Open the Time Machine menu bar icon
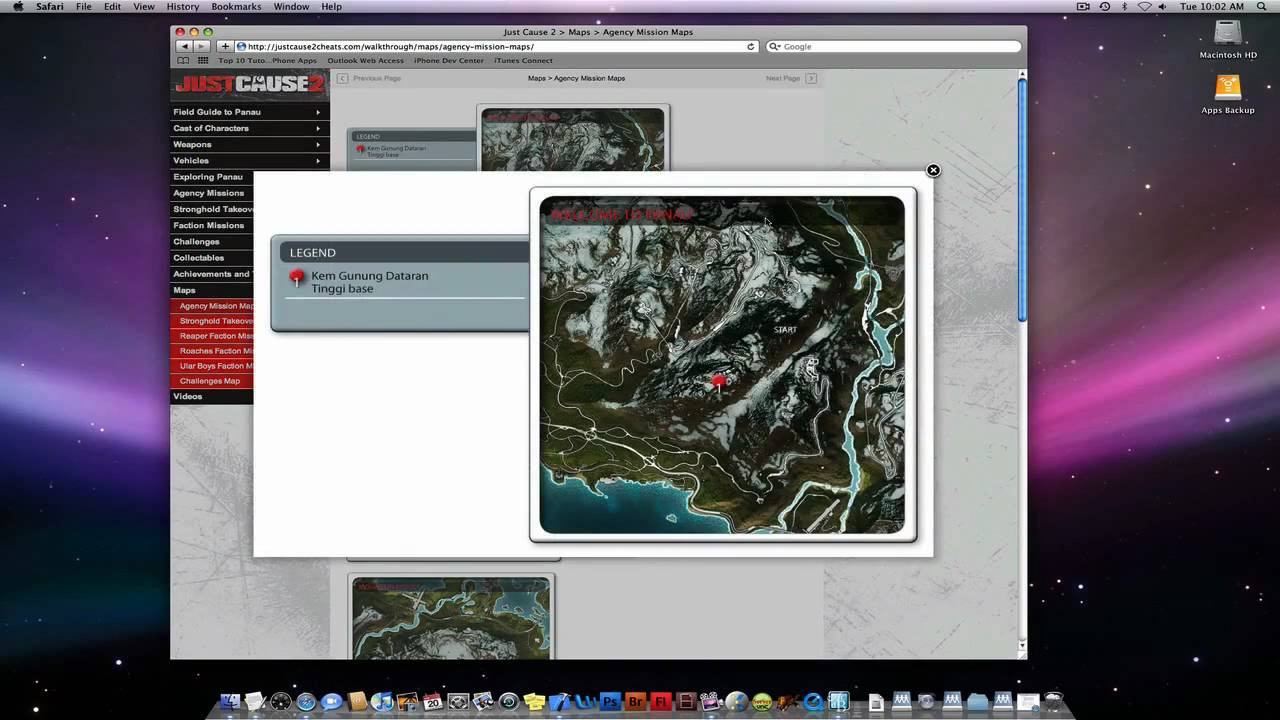This screenshot has width=1280, height=720. click(1104, 7)
